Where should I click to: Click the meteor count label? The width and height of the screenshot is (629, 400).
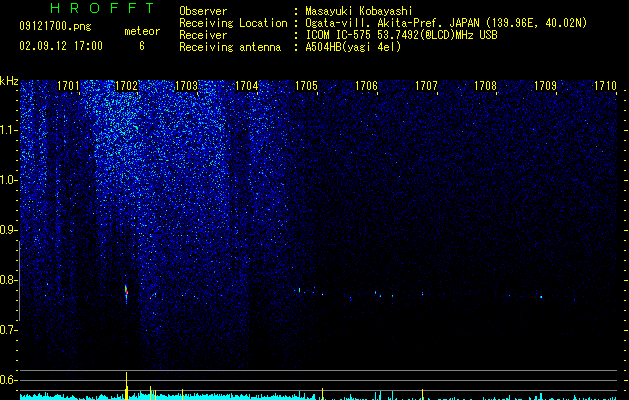pos(142,31)
